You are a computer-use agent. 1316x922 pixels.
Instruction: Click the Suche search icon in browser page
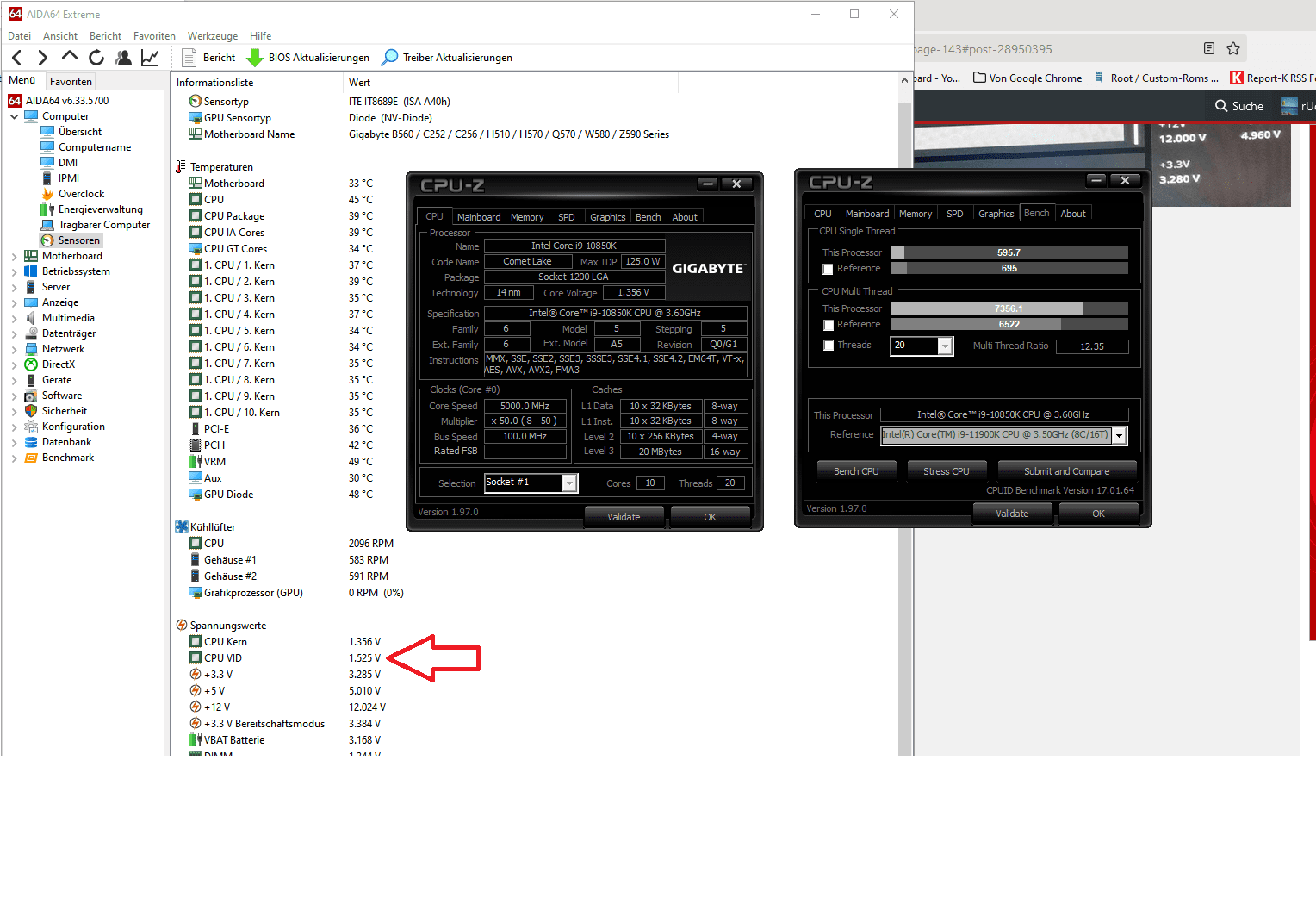1221,106
